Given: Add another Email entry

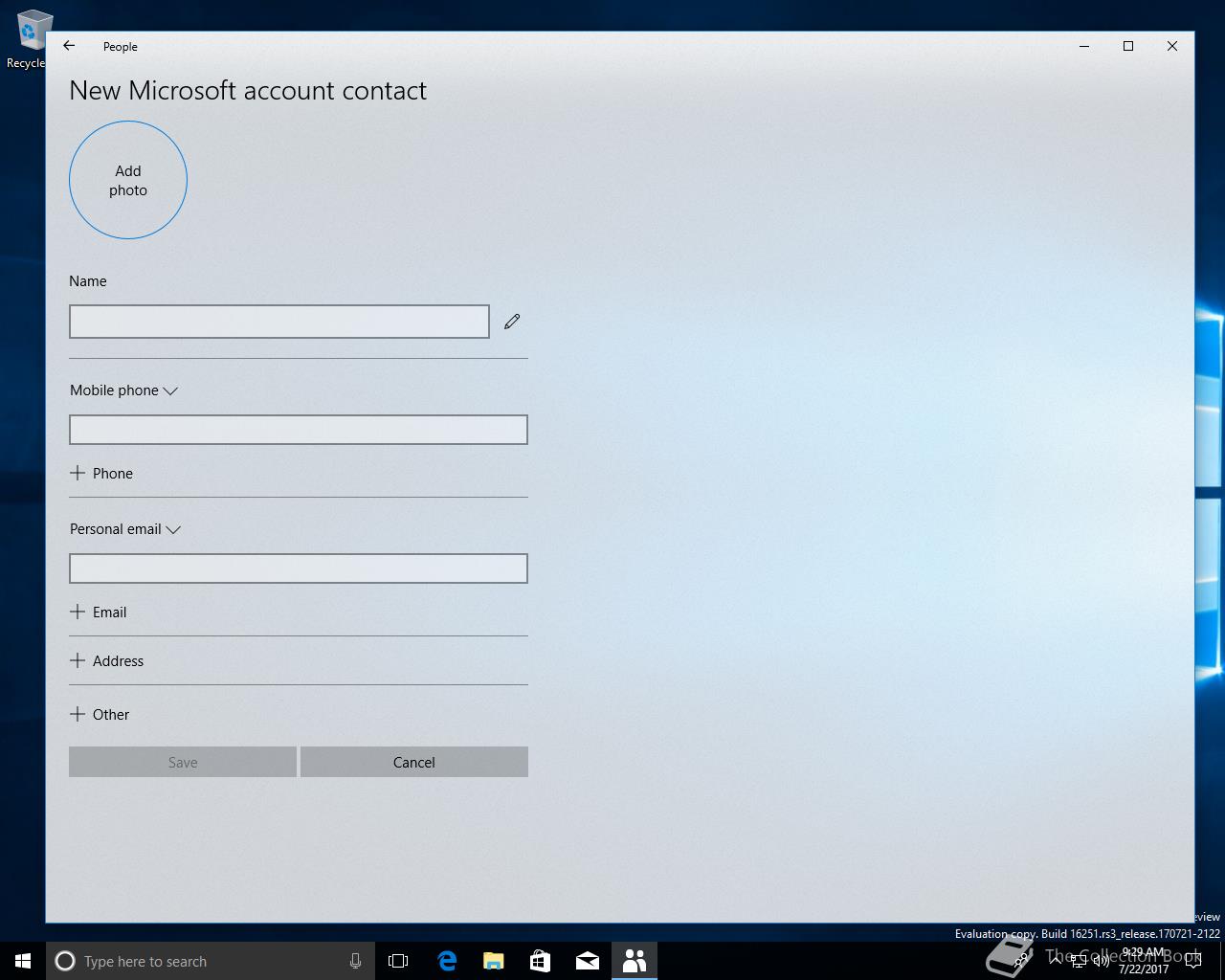Looking at the screenshot, I should point(99,612).
